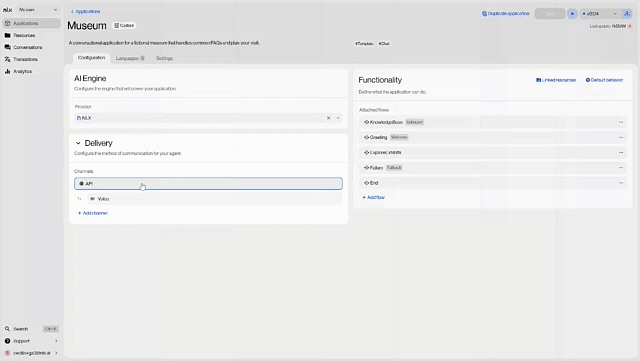Click the Functionality heading
Viewport: 640px width, 361px height.
[x=380, y=80]
